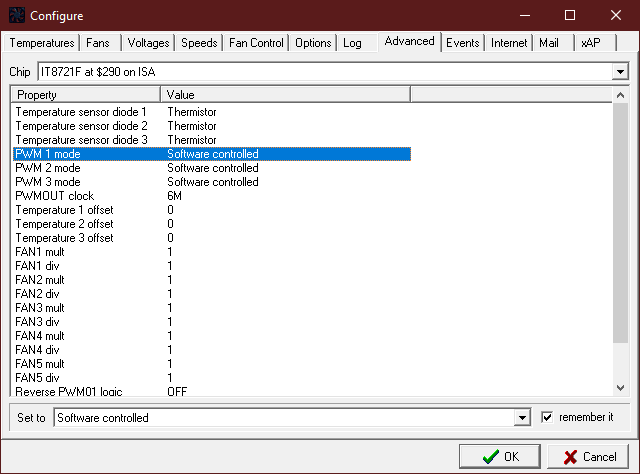
Task: Select the 'FAN1 div' row
Action: click(211, 266)
